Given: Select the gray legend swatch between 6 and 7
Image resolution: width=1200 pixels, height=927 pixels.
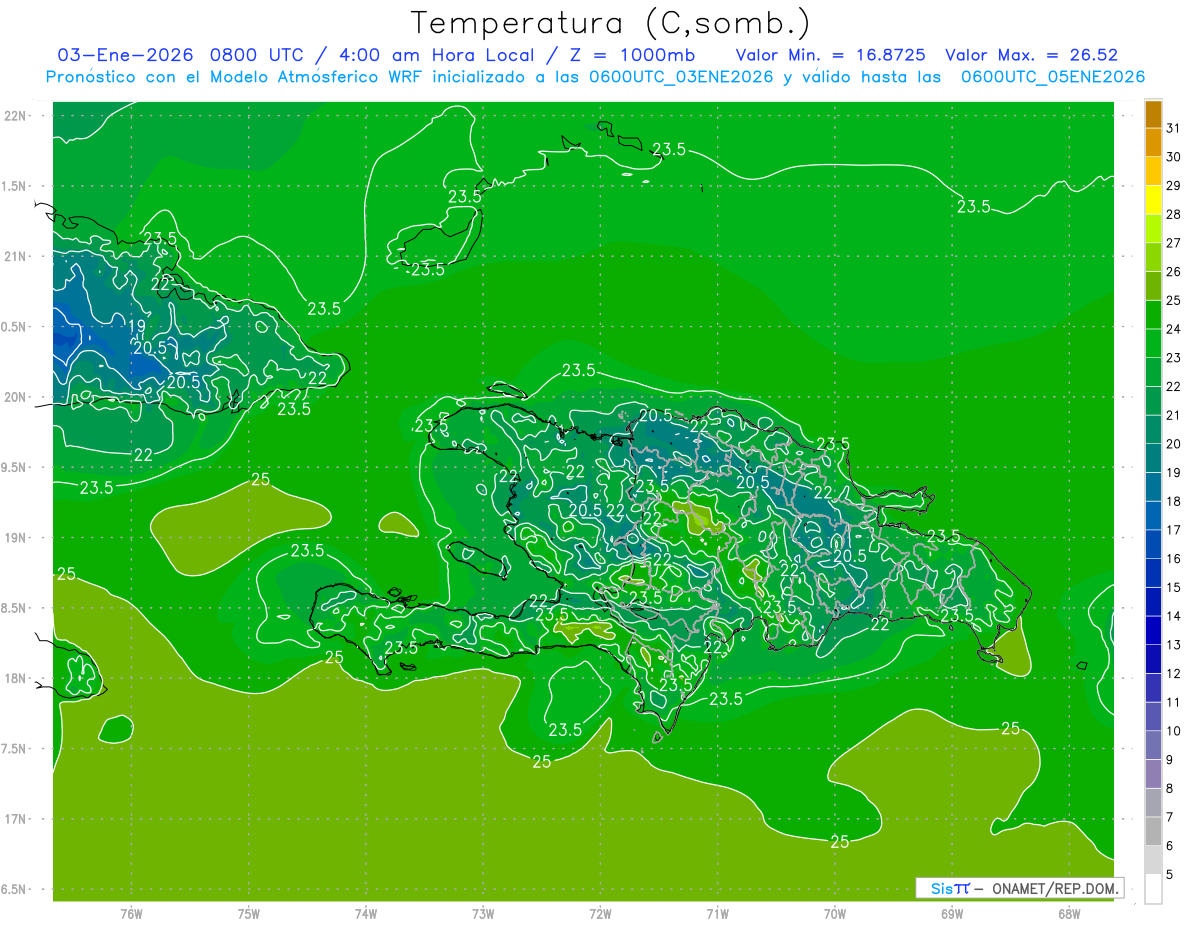Looking at the screenshot, I should 1153,831.
